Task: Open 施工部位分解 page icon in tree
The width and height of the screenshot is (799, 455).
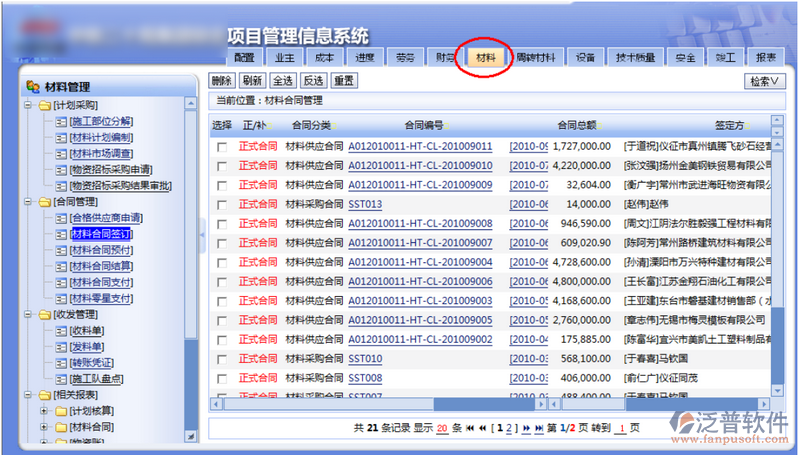Action: [x=60, y=121]
